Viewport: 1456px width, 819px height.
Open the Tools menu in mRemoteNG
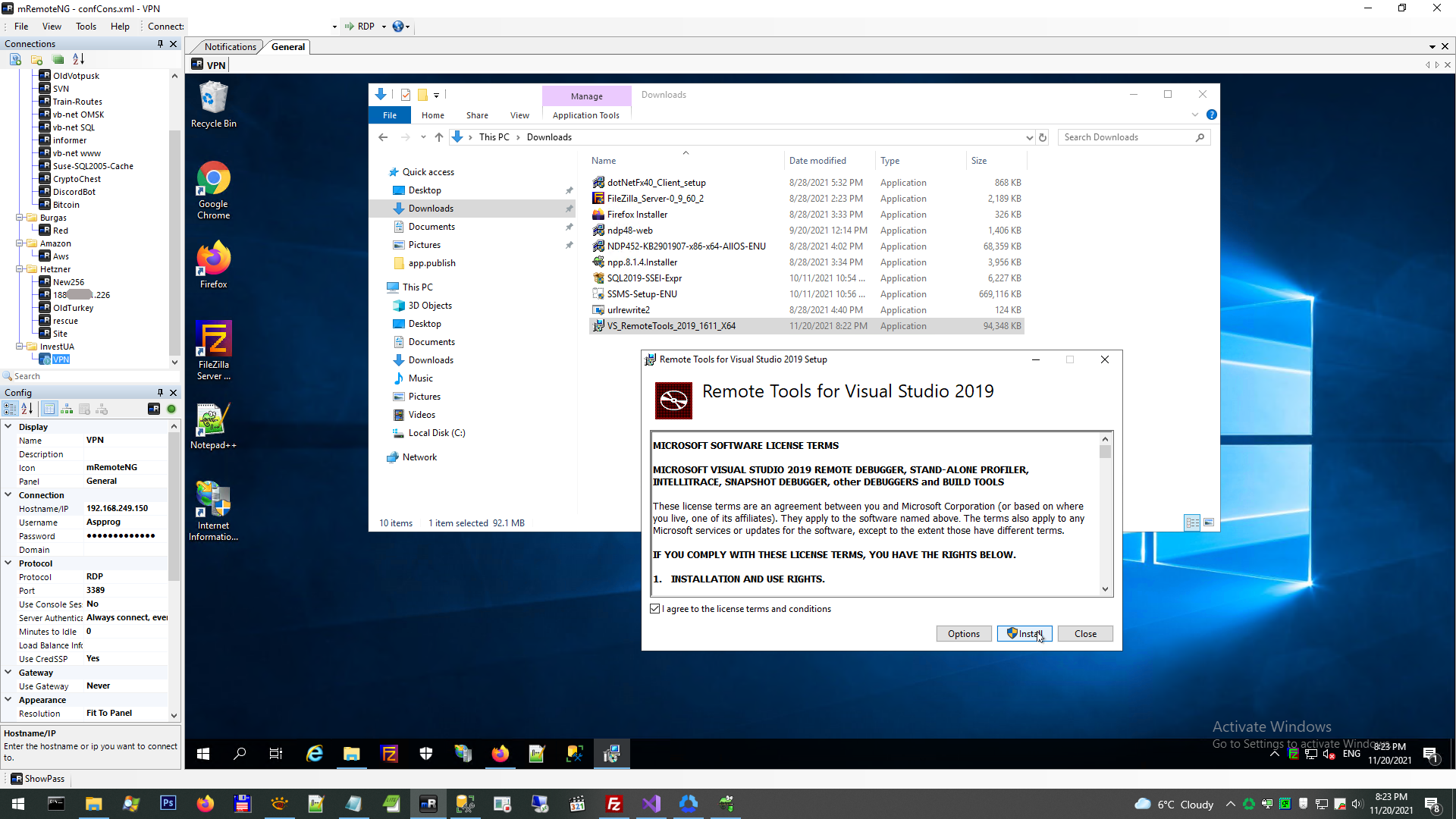tap(86, 27)
